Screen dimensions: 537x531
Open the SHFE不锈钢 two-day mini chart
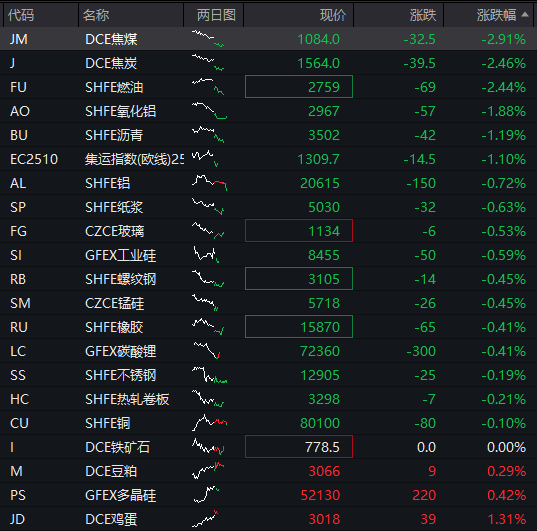click(x=209, y=374)
